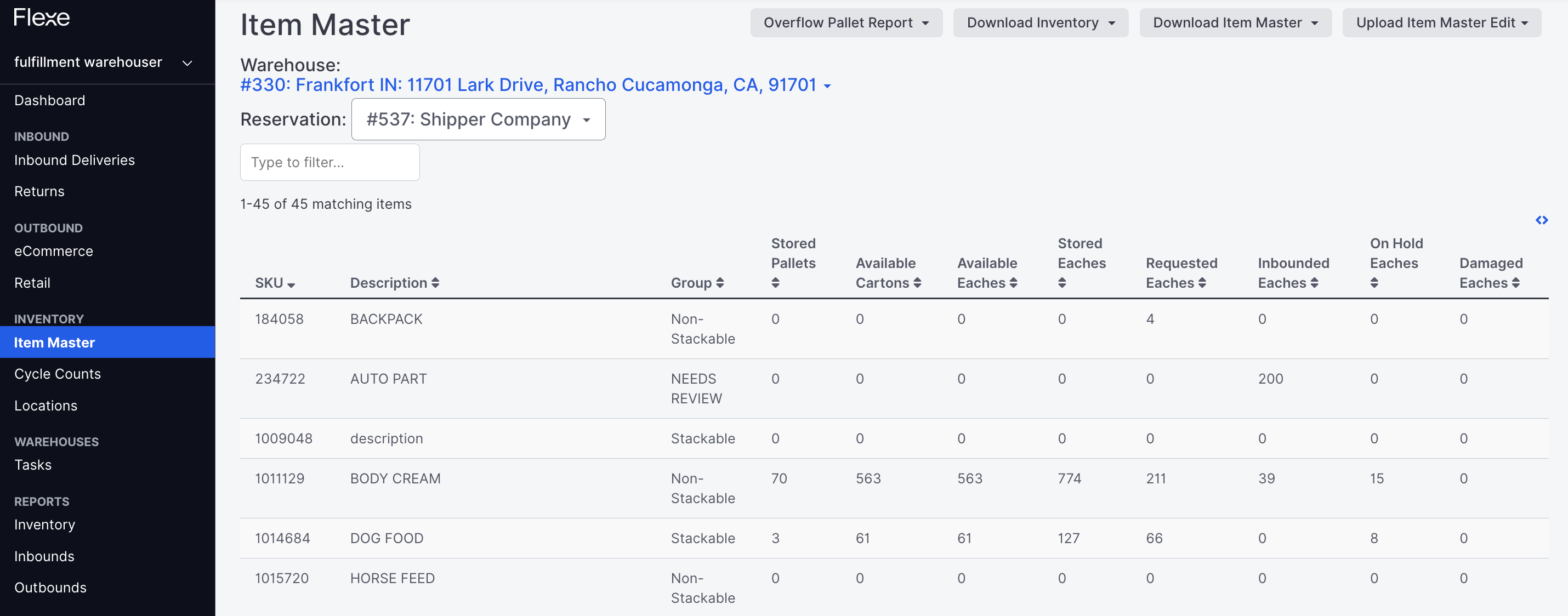
Task: Click BODY CREAM description cell
Action: tap(395, 479)
